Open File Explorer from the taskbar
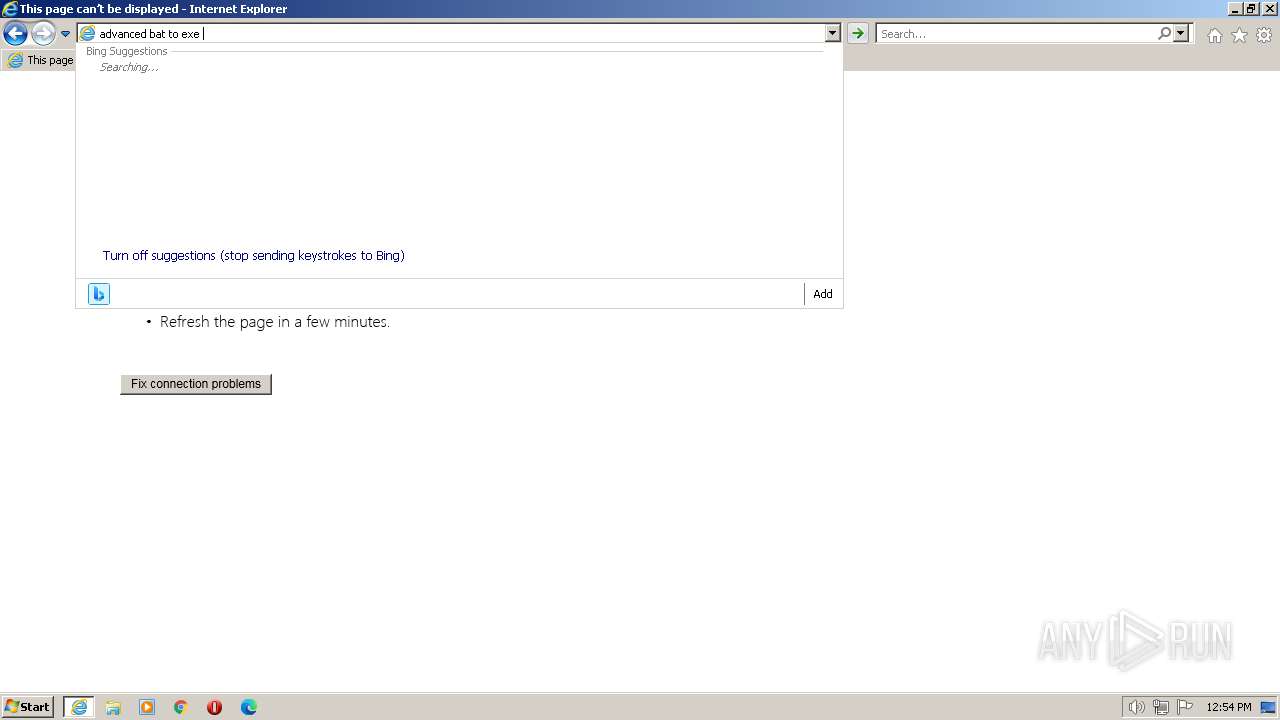This screenshot has height=720, width=1280. (113, 707)
